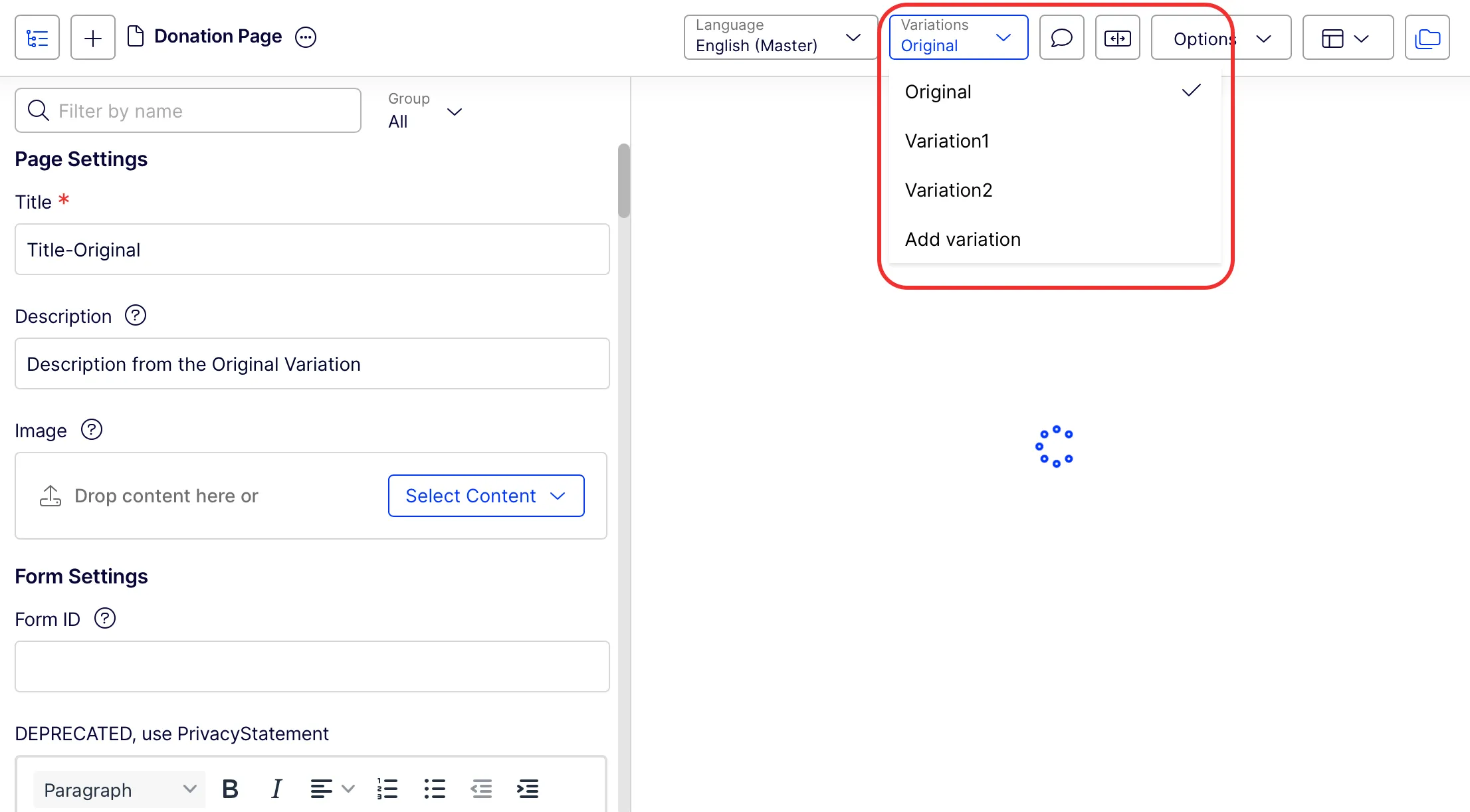Click 'DEPRECATED, use PrivacyStatement' label
1470x812 pixels.
(x=171, y=734)
